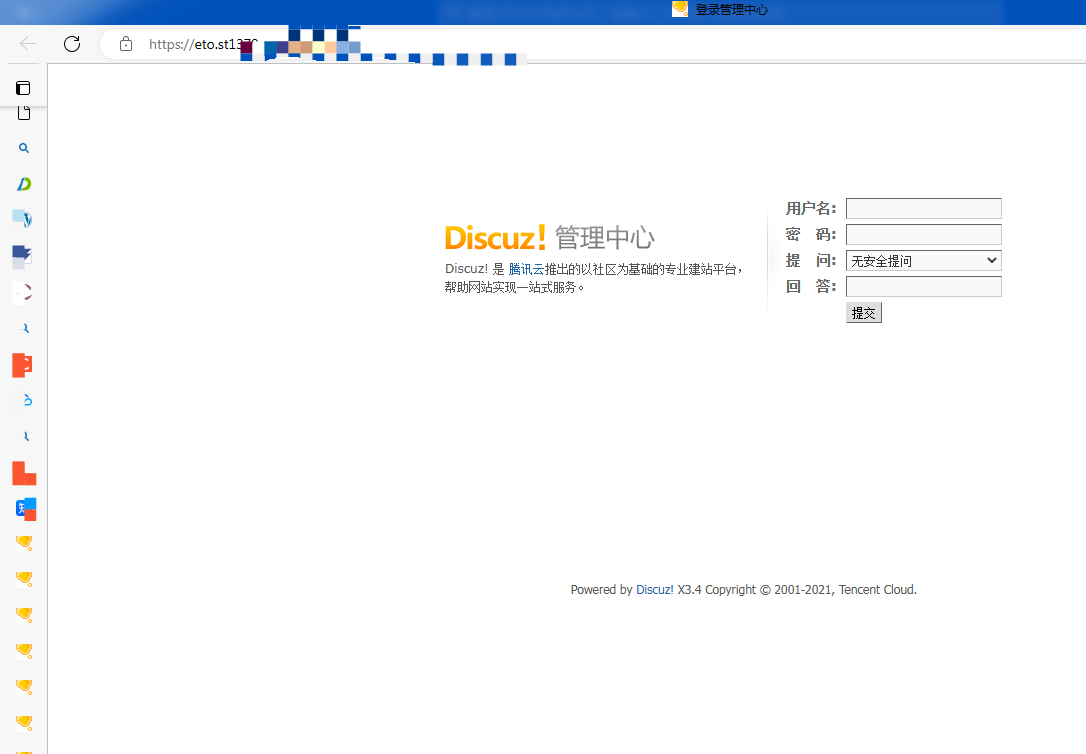Focus the 回答 answer field

(x=923, y=287)
